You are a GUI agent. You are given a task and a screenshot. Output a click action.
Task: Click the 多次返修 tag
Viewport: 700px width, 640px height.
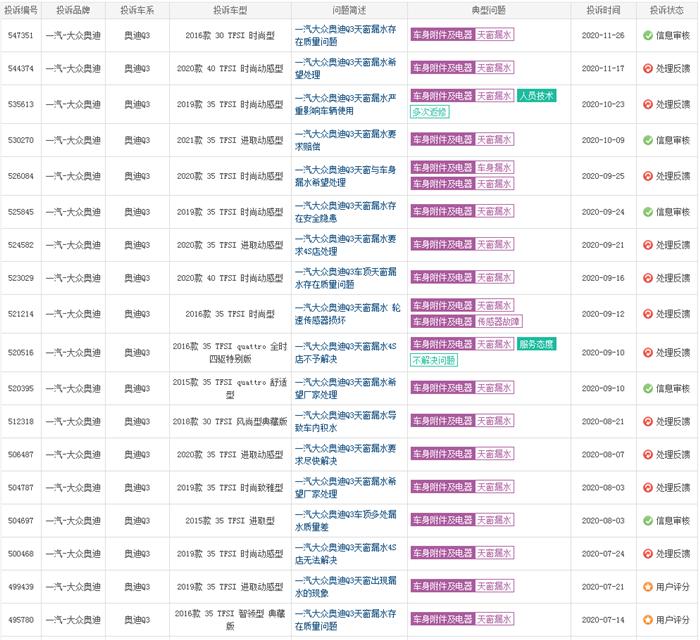(429, 112)
